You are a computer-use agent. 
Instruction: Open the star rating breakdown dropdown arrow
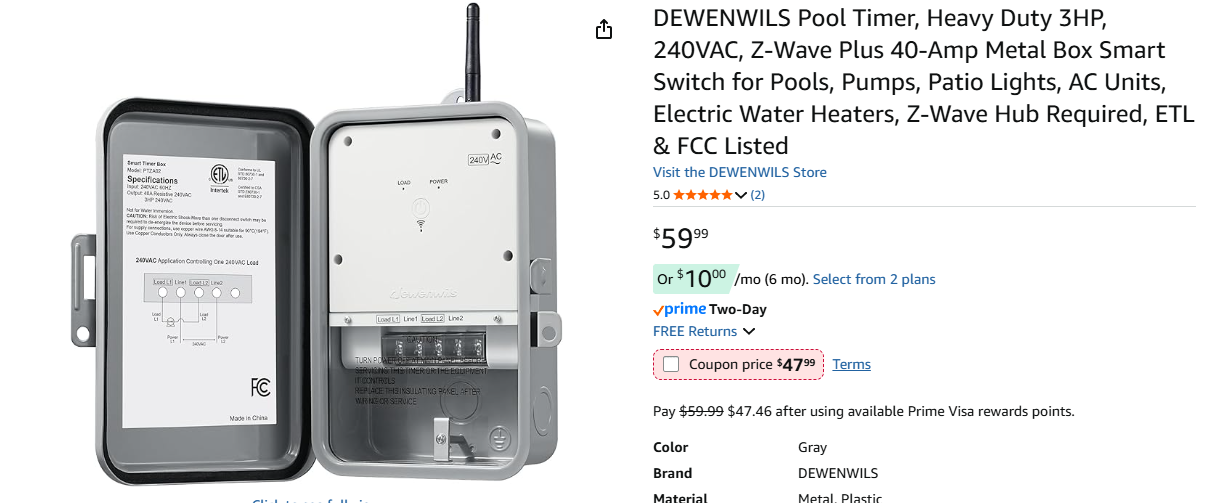[x=741, y=195]
